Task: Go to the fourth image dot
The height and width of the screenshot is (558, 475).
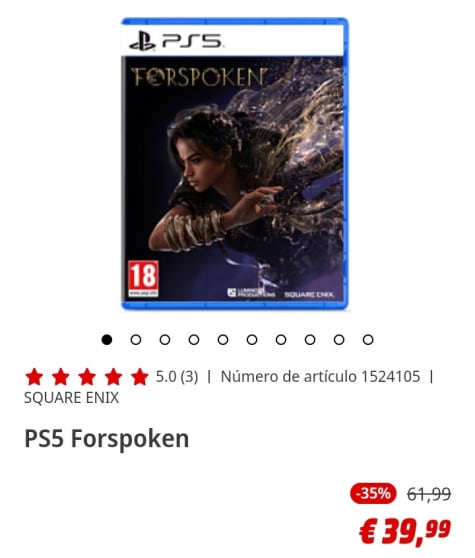Action: point(194,340)
